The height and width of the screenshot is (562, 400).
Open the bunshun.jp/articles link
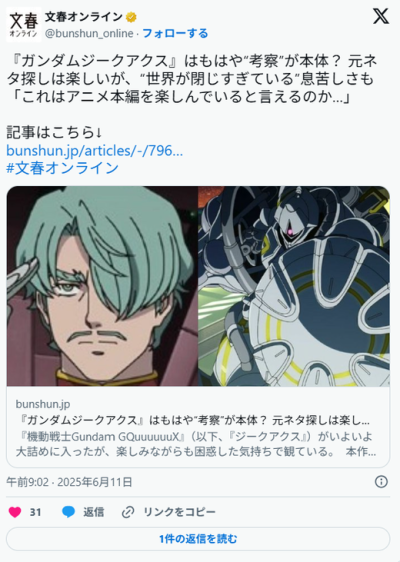click(95, 151)
